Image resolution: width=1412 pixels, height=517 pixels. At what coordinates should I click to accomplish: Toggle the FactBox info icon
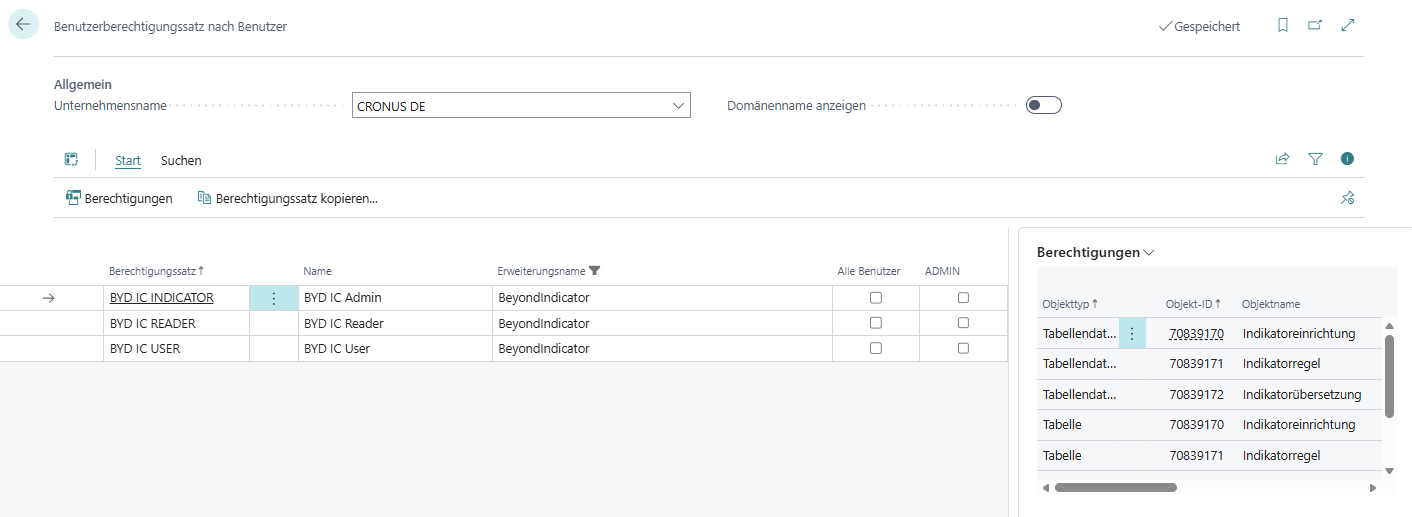pyautogui.click(x=1347, y=159)
